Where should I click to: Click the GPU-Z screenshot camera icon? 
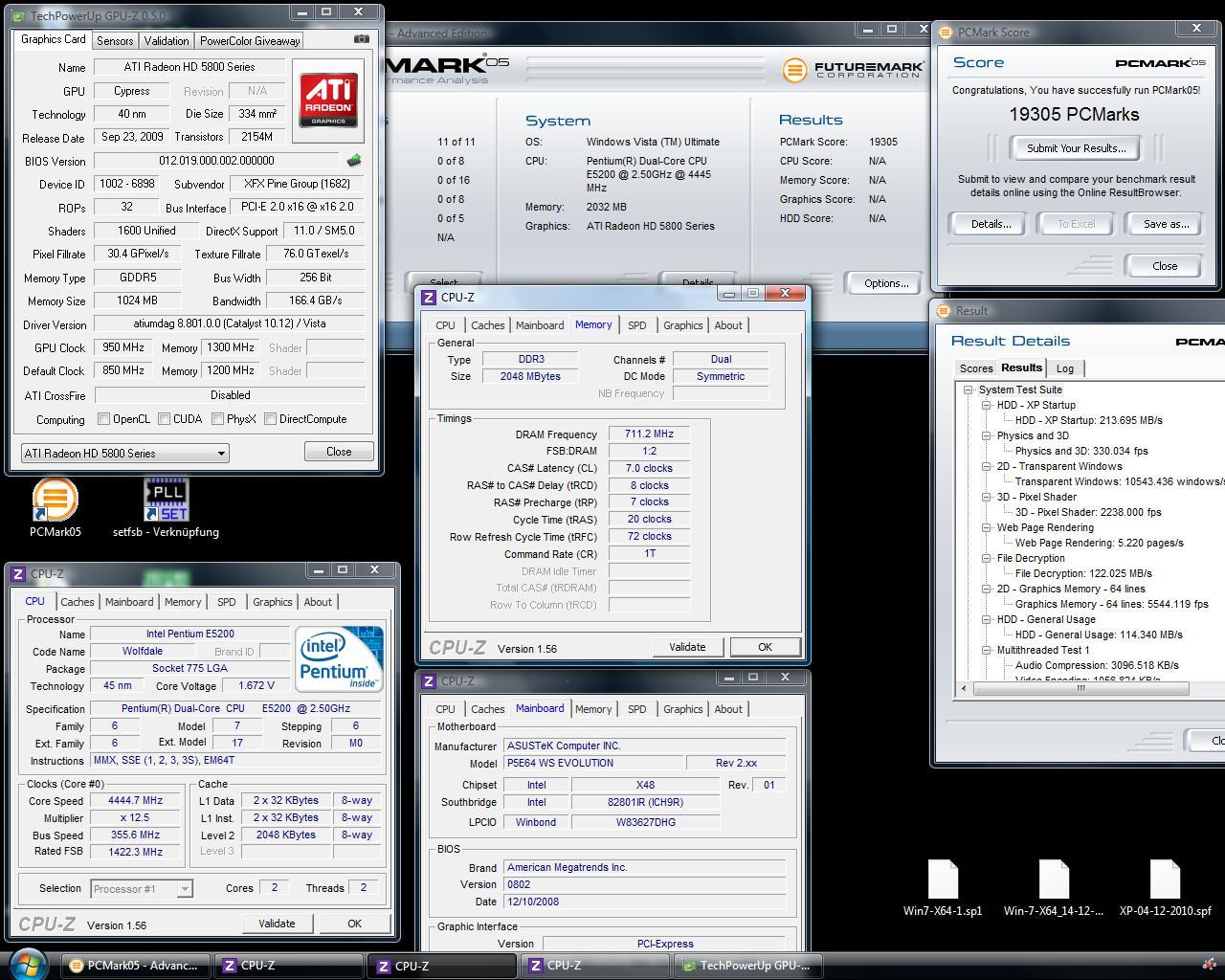[361, 39]
